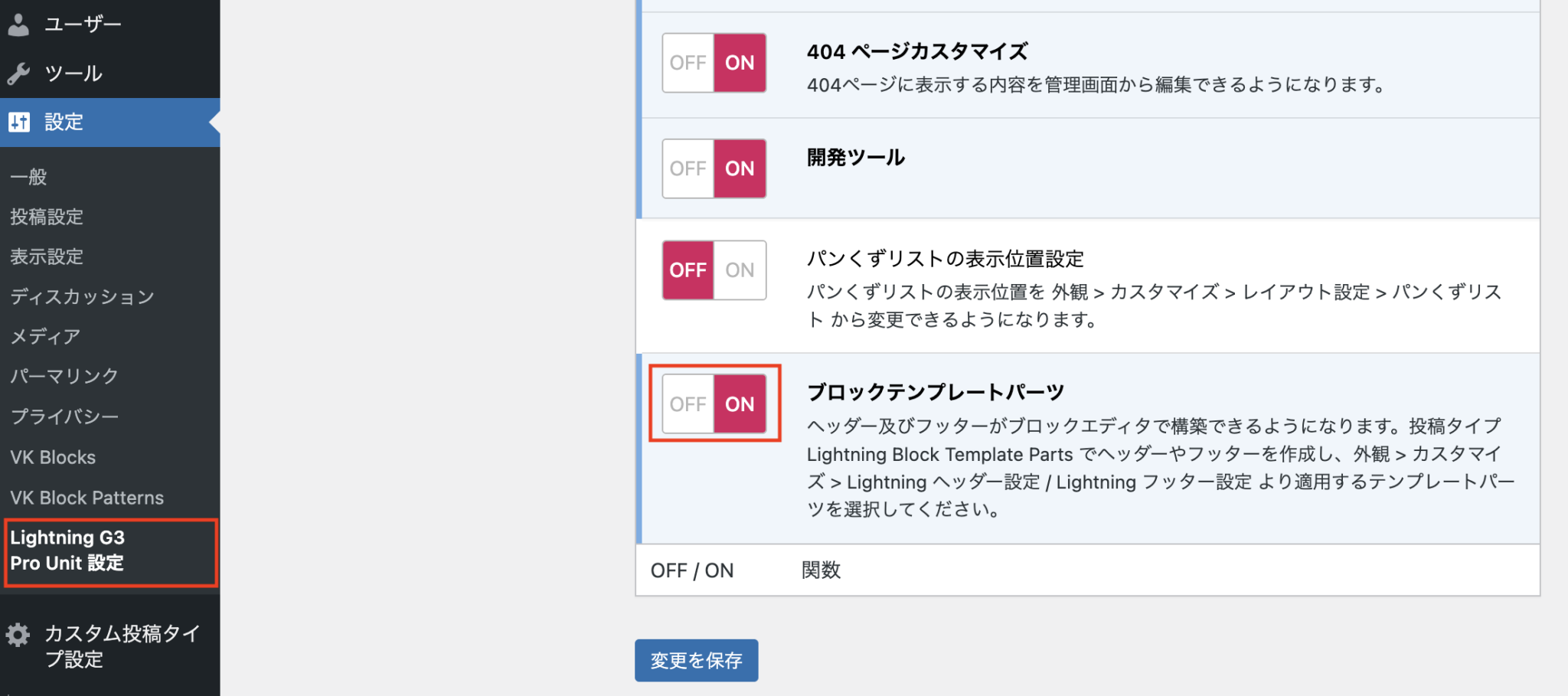Navigate to パーマリンク settings
Image resolution: width=1568 pixels, height=696 pixels.
(64, 376)
